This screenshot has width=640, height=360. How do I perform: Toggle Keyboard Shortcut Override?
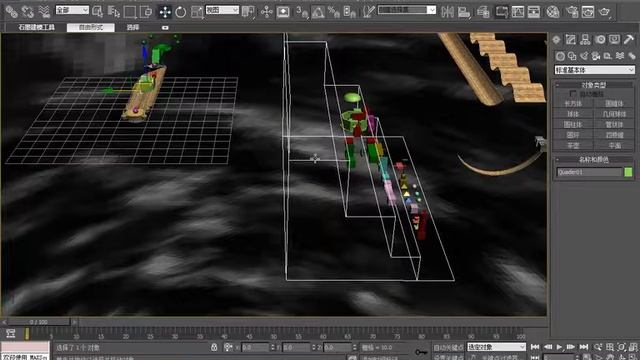point(283,11)
